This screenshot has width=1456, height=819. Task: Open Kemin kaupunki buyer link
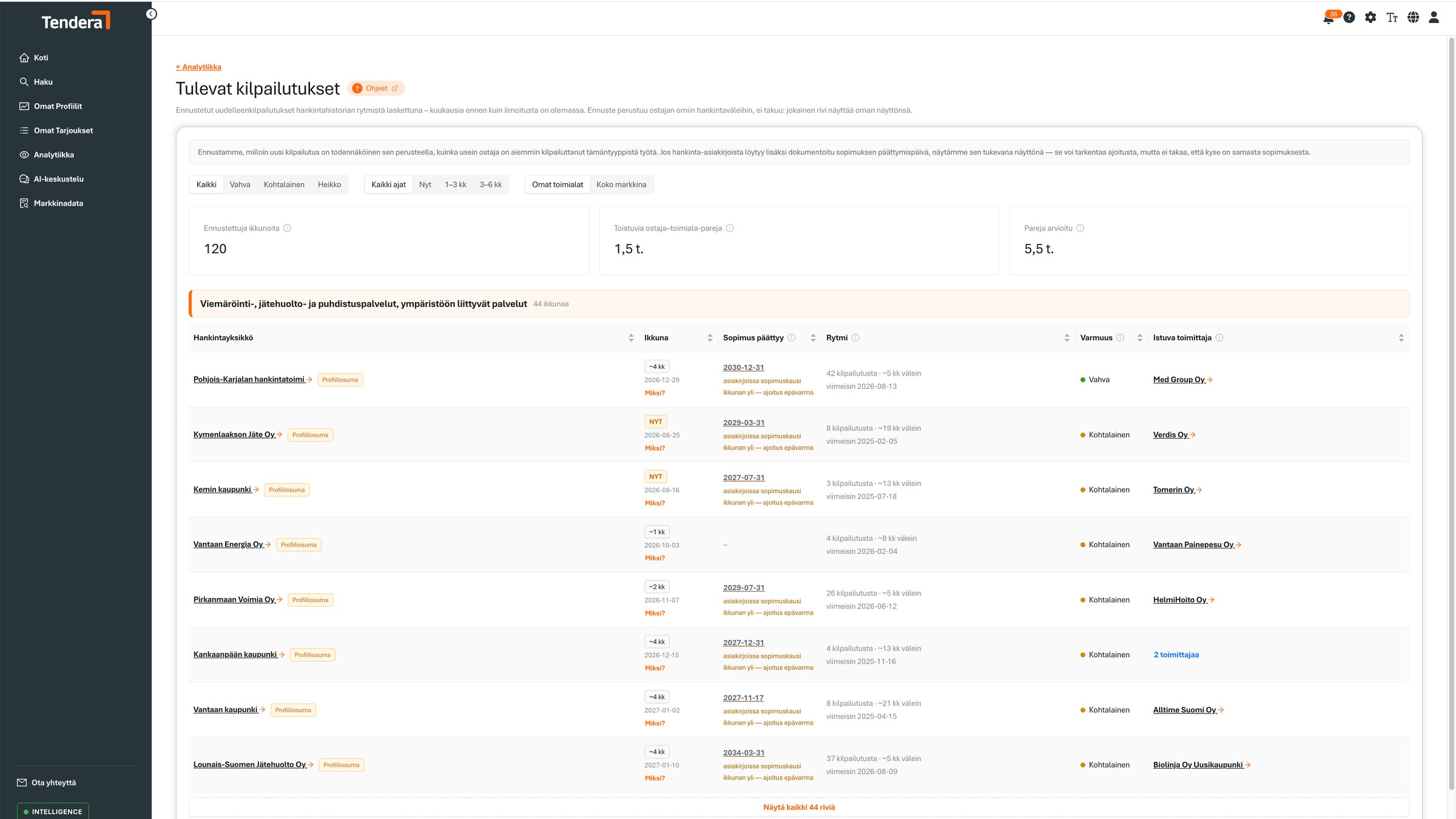coord(226,490)
